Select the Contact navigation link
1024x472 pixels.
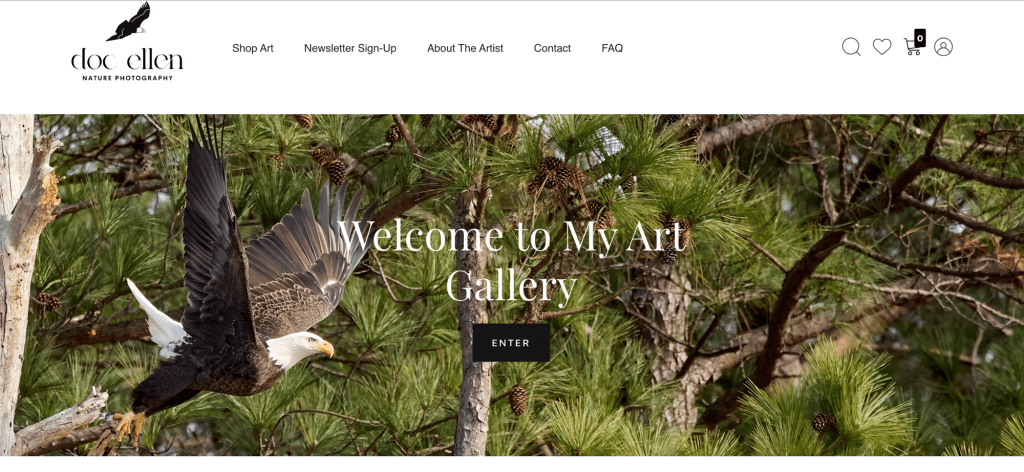[x=552, y=48]
